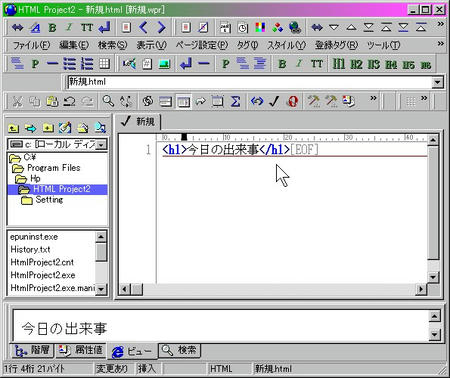Open the 新規.html file name dropdown

click(437, 82)
